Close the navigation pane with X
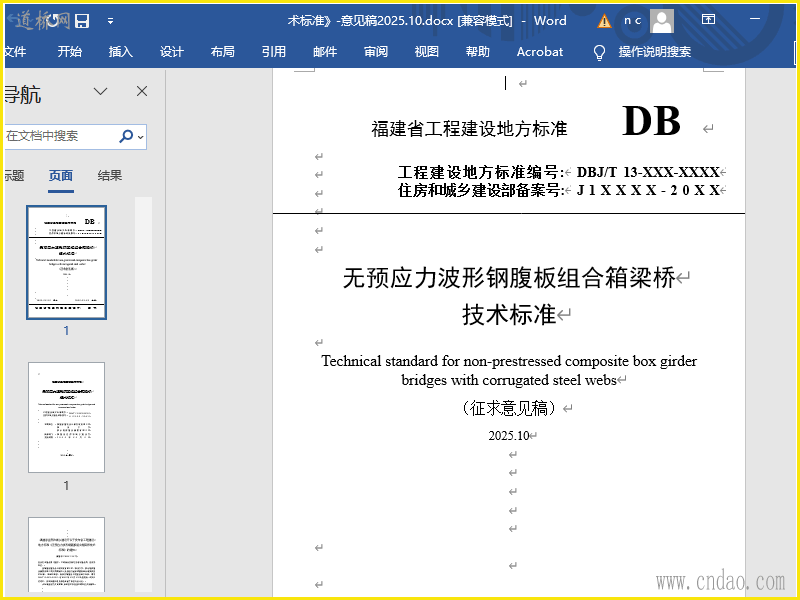 (x=142, y=92)
